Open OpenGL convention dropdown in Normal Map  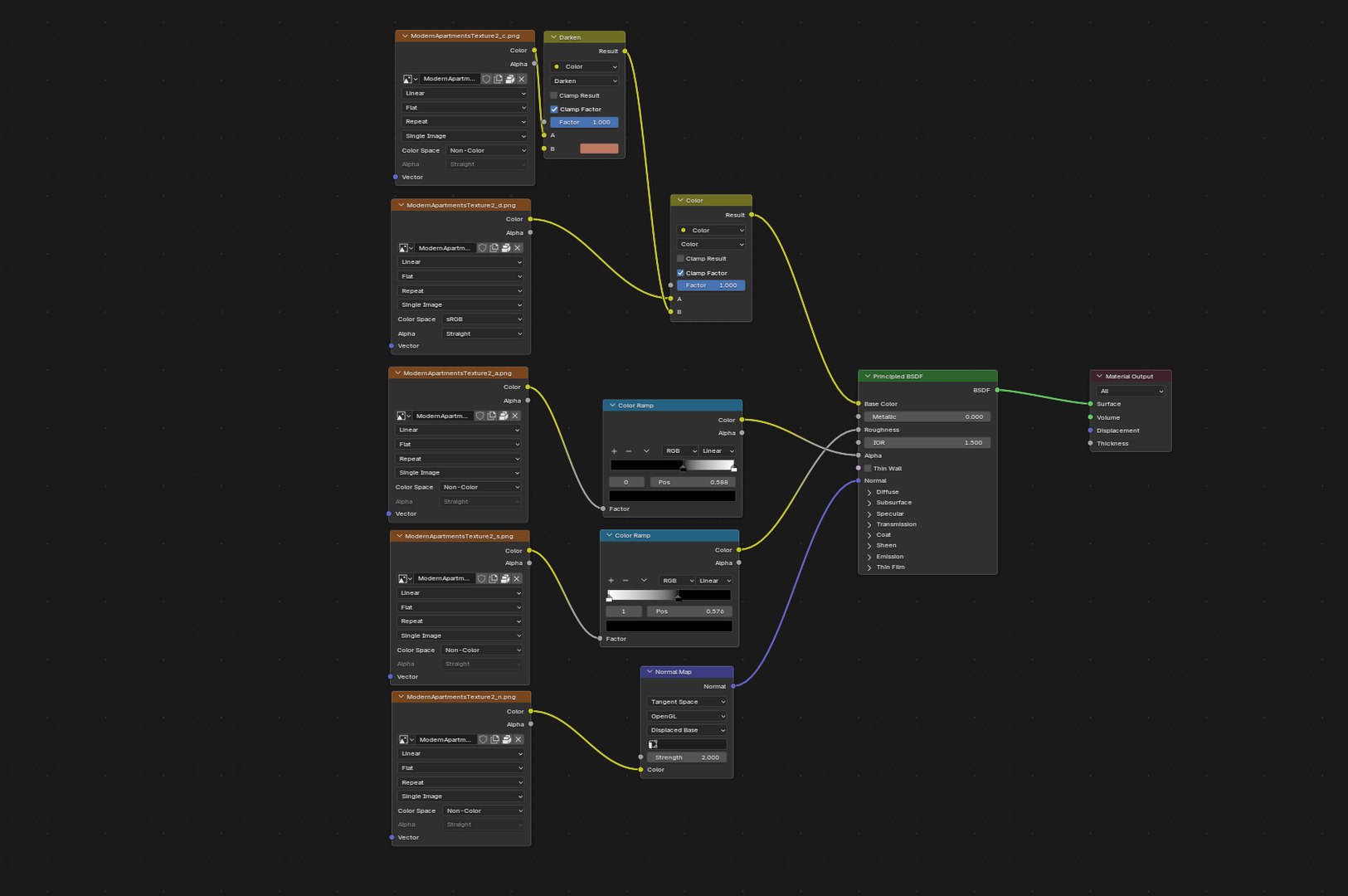click(687, 716)
